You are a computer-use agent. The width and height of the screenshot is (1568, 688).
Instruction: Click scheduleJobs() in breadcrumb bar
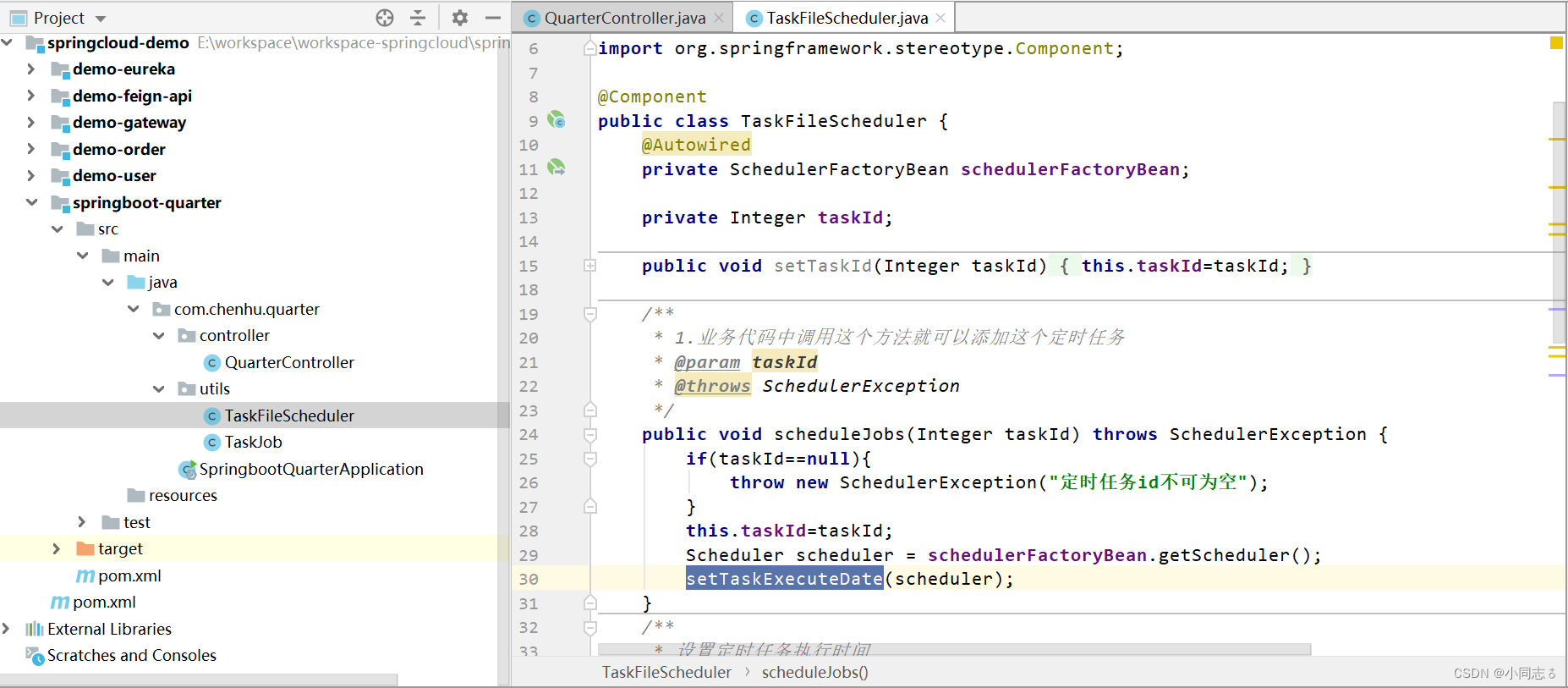[x=814, y=672]
